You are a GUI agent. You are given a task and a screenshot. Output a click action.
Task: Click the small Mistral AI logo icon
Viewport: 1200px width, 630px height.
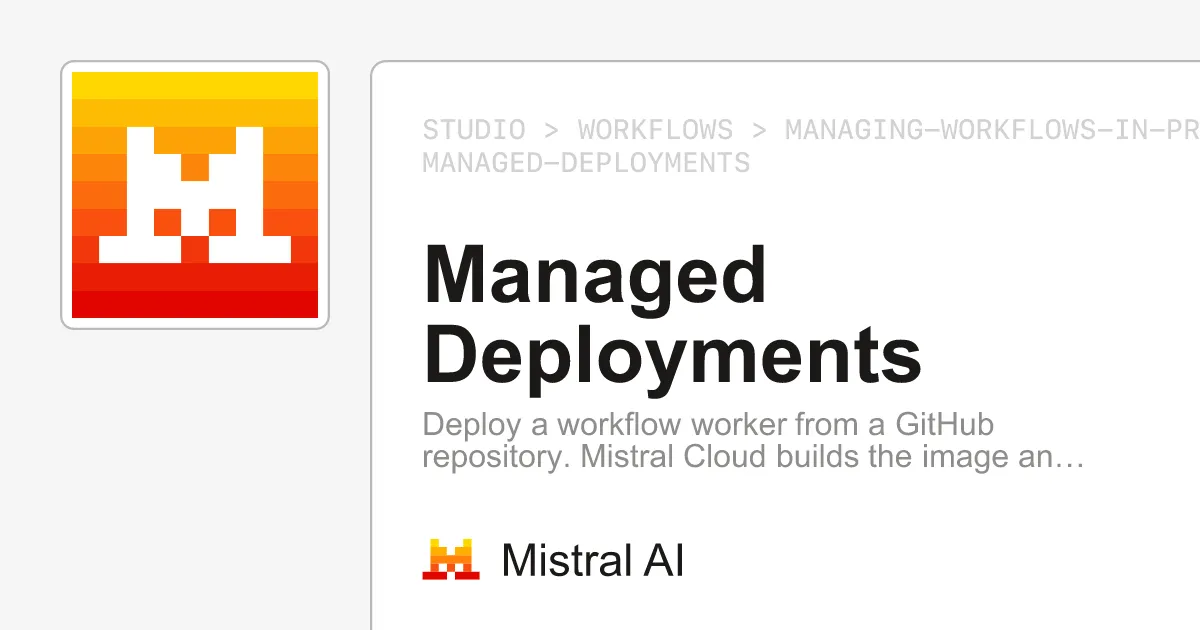pyautogui.click(x=452, y=559)
